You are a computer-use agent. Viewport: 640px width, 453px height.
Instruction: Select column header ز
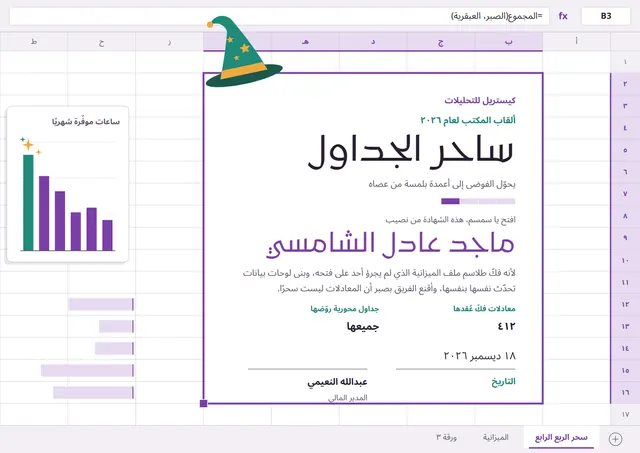point(169,41)
